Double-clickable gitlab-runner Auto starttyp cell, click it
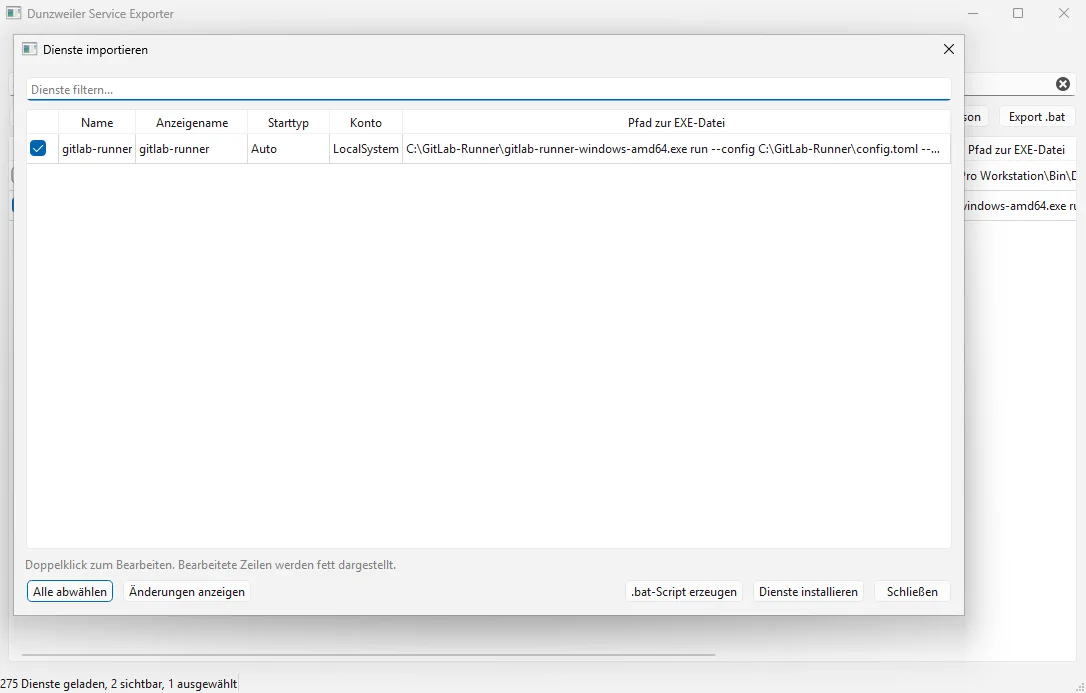This screenshot has height=693, width=1086. pyautogui.click(x=288, y=148)
